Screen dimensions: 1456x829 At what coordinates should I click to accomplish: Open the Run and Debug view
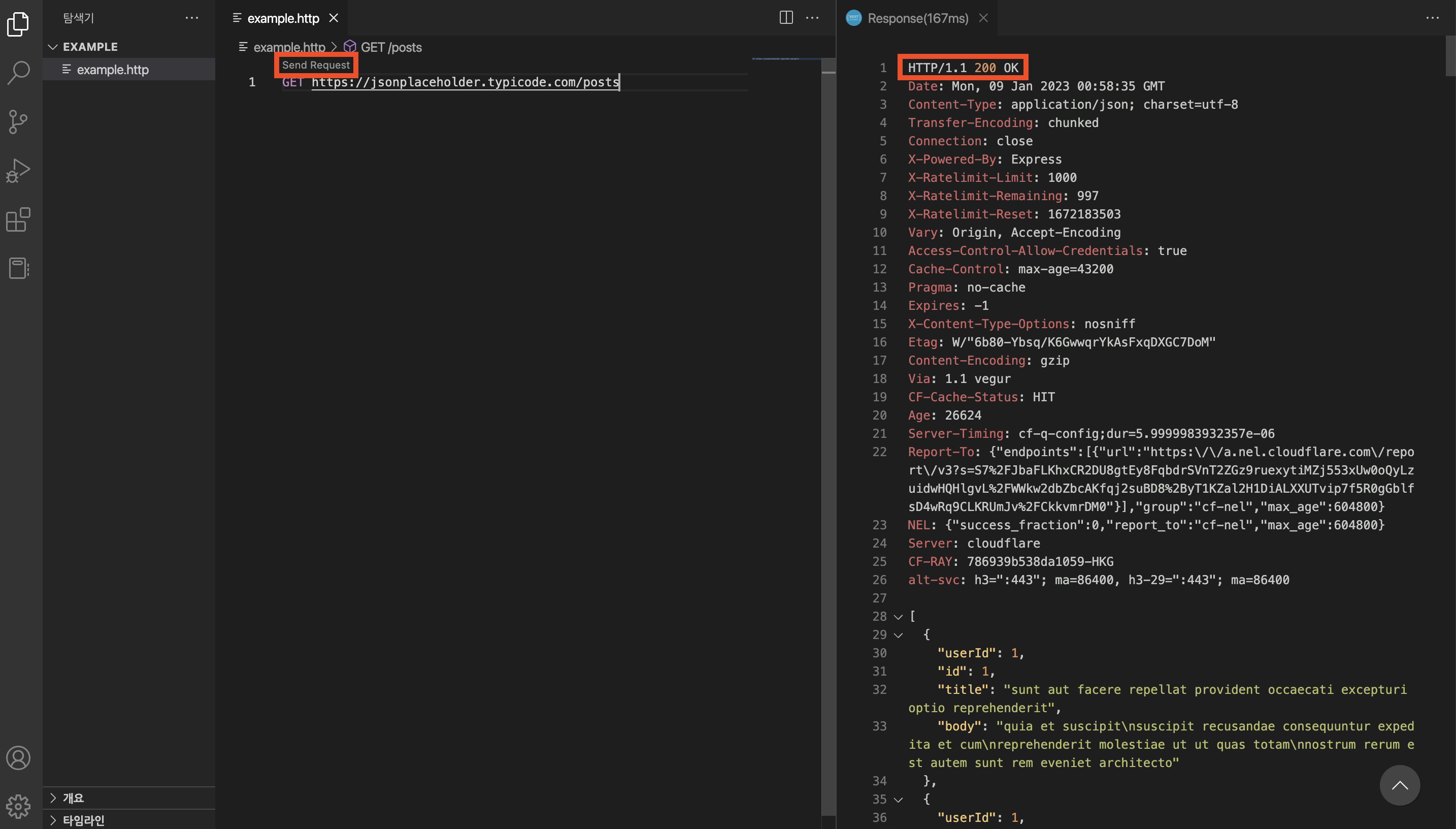coord(18,171)
